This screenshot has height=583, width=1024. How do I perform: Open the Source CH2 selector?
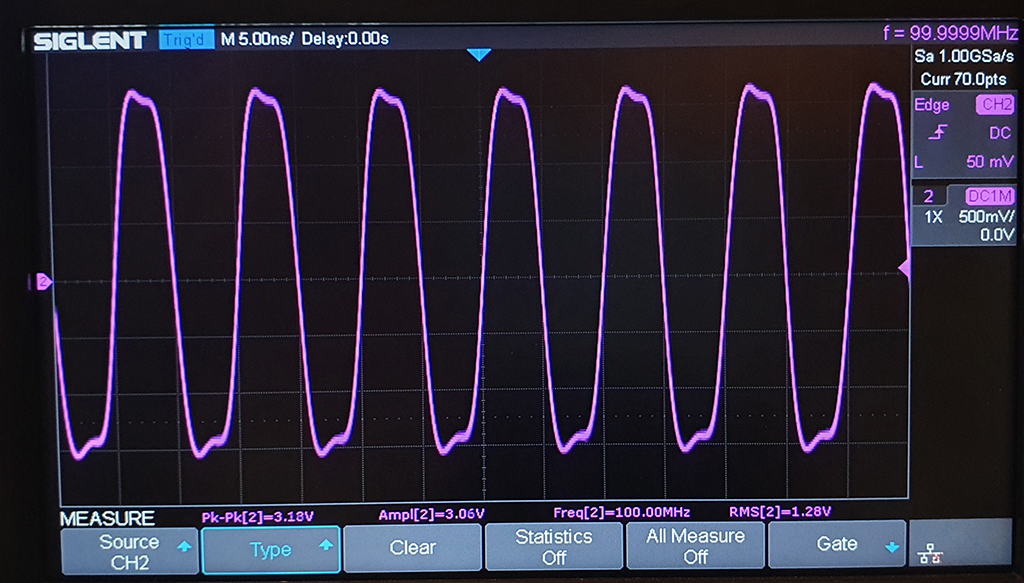tap(129, 548)
